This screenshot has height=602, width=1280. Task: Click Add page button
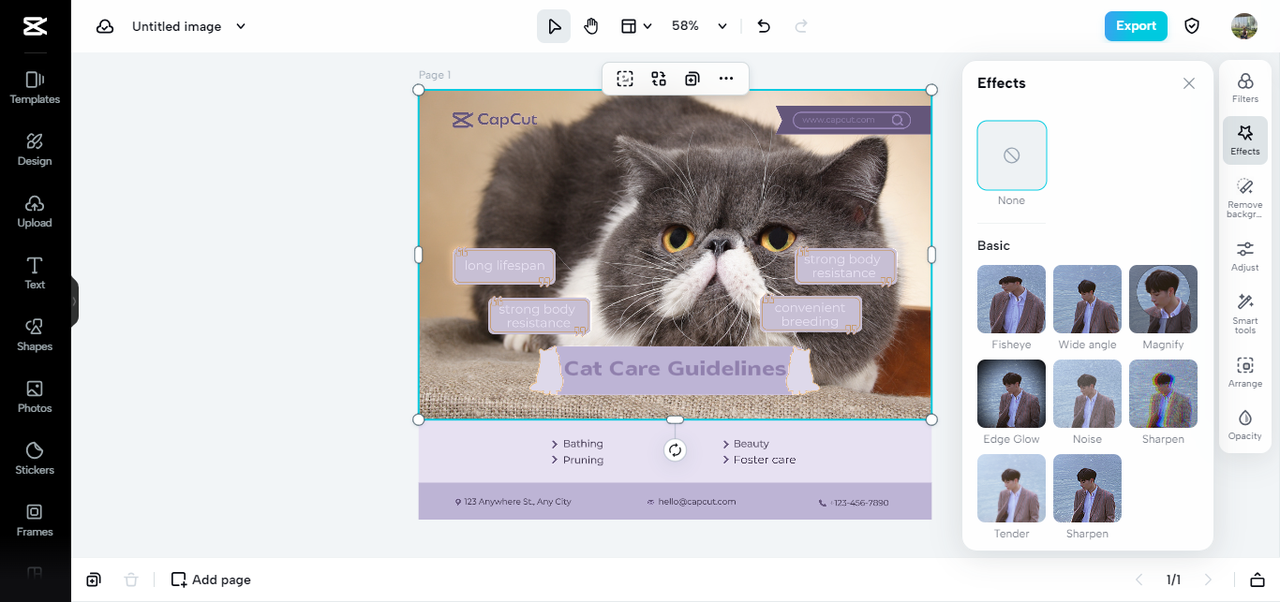(211, 580)
